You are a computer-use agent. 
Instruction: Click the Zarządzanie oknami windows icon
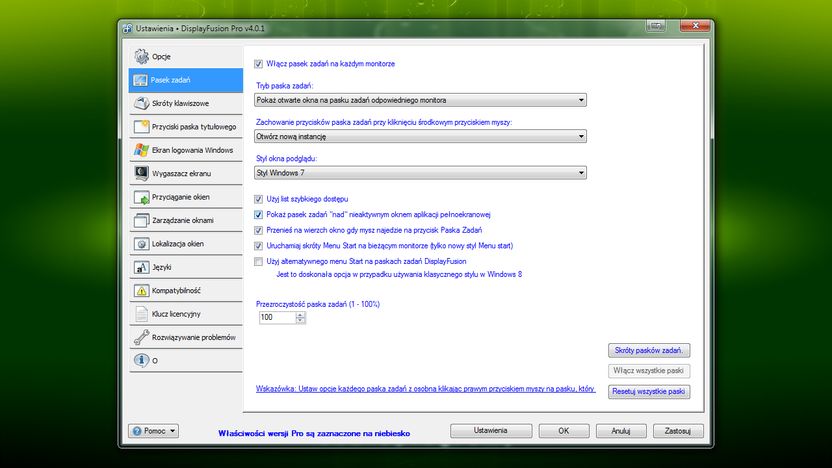pos(141,220)
